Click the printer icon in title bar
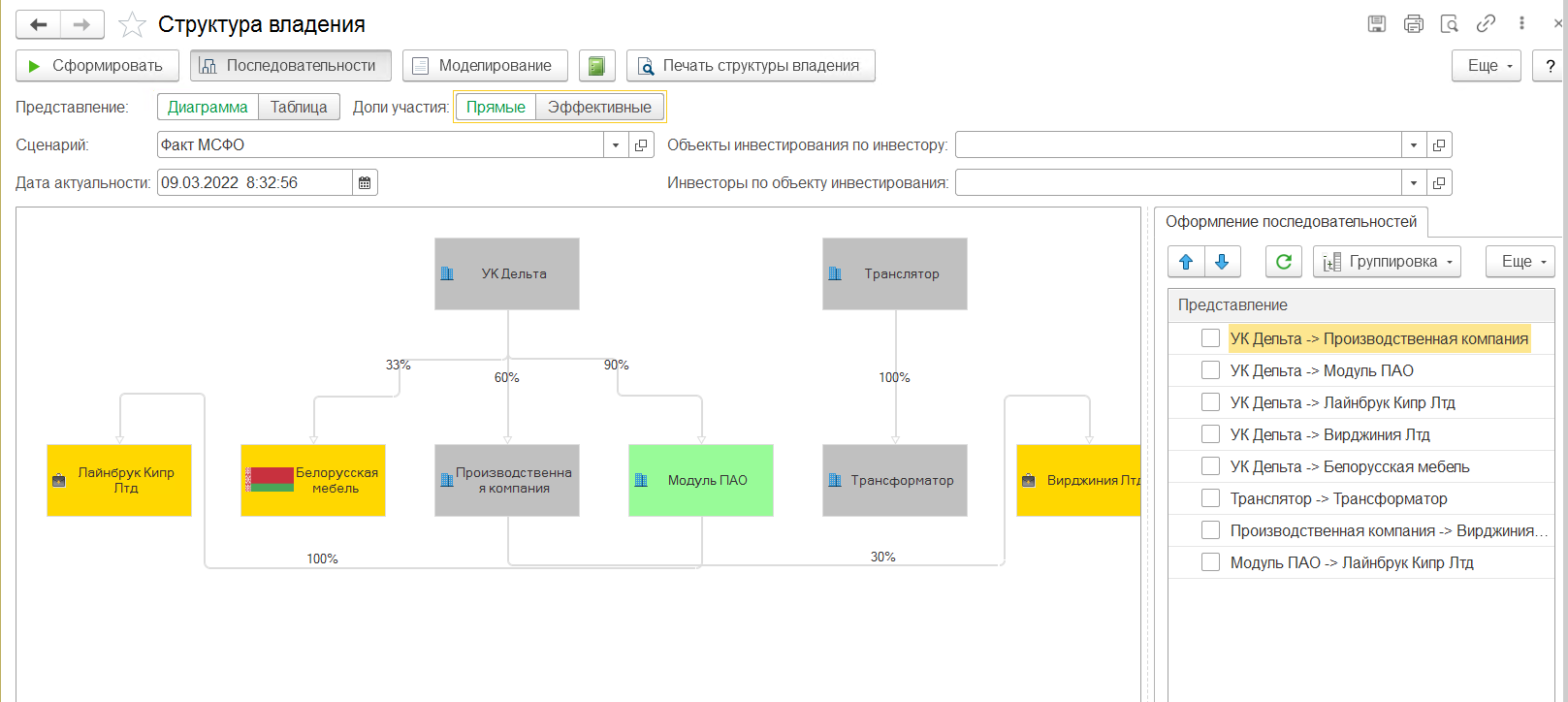The height and width of the screenshot is (702, 1568). coord(1413,24)
